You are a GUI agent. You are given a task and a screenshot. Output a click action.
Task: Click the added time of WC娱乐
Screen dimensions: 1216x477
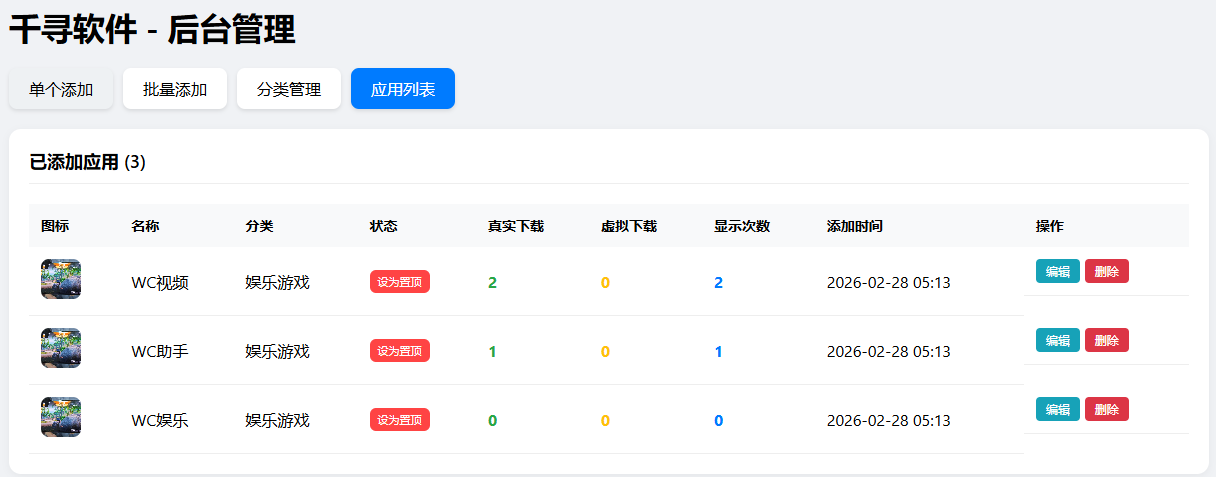click(x=889, y=420)
